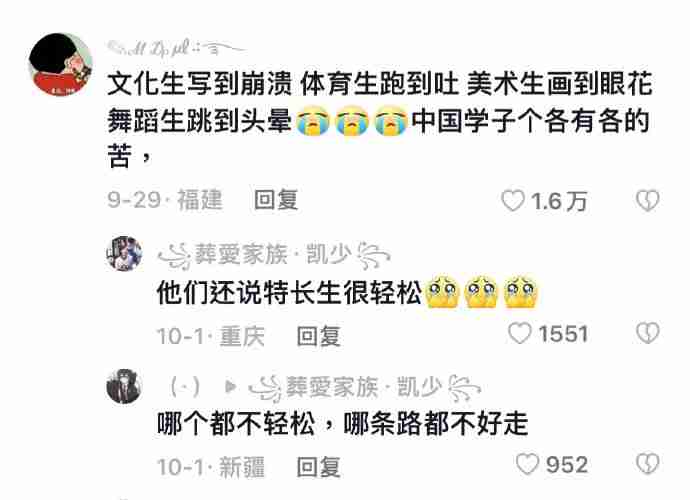Dislike the top comment from 福建
This screenshot has height=500, width=690.
(x=648, y=201)
